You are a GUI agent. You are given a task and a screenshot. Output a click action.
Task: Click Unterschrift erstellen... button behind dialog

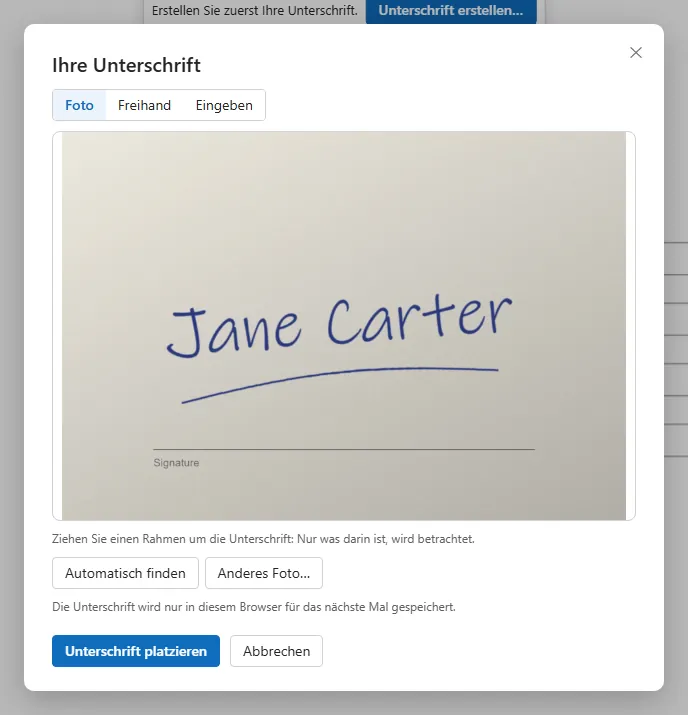tap(451, 11)
